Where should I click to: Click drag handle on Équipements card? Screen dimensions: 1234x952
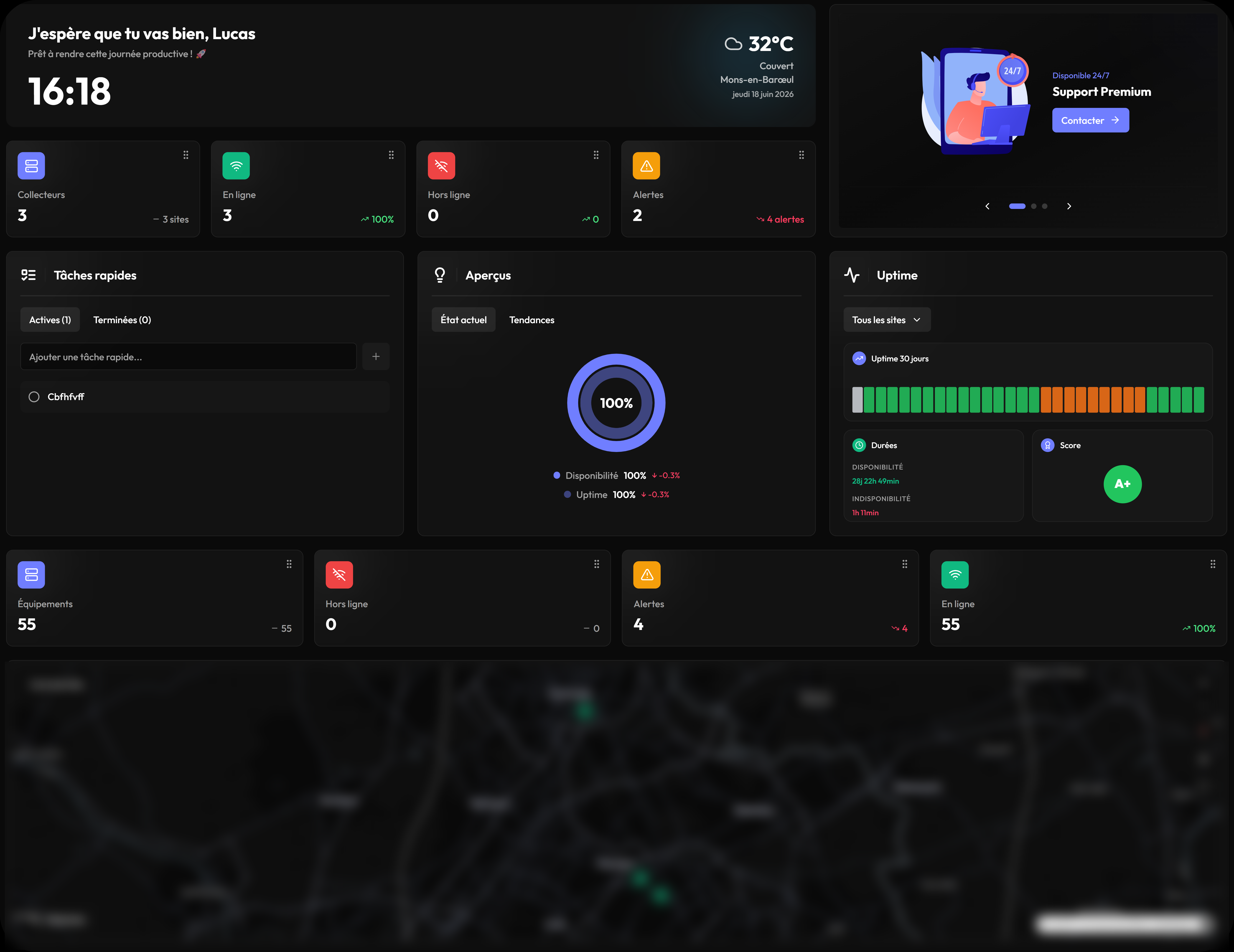click(x=289, y=564)
